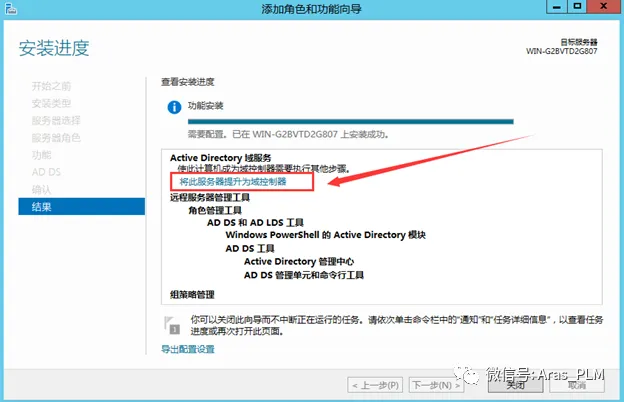Click the 组策略管理 entry
This screenshot has height=402, width=624.
click(192, 295)
